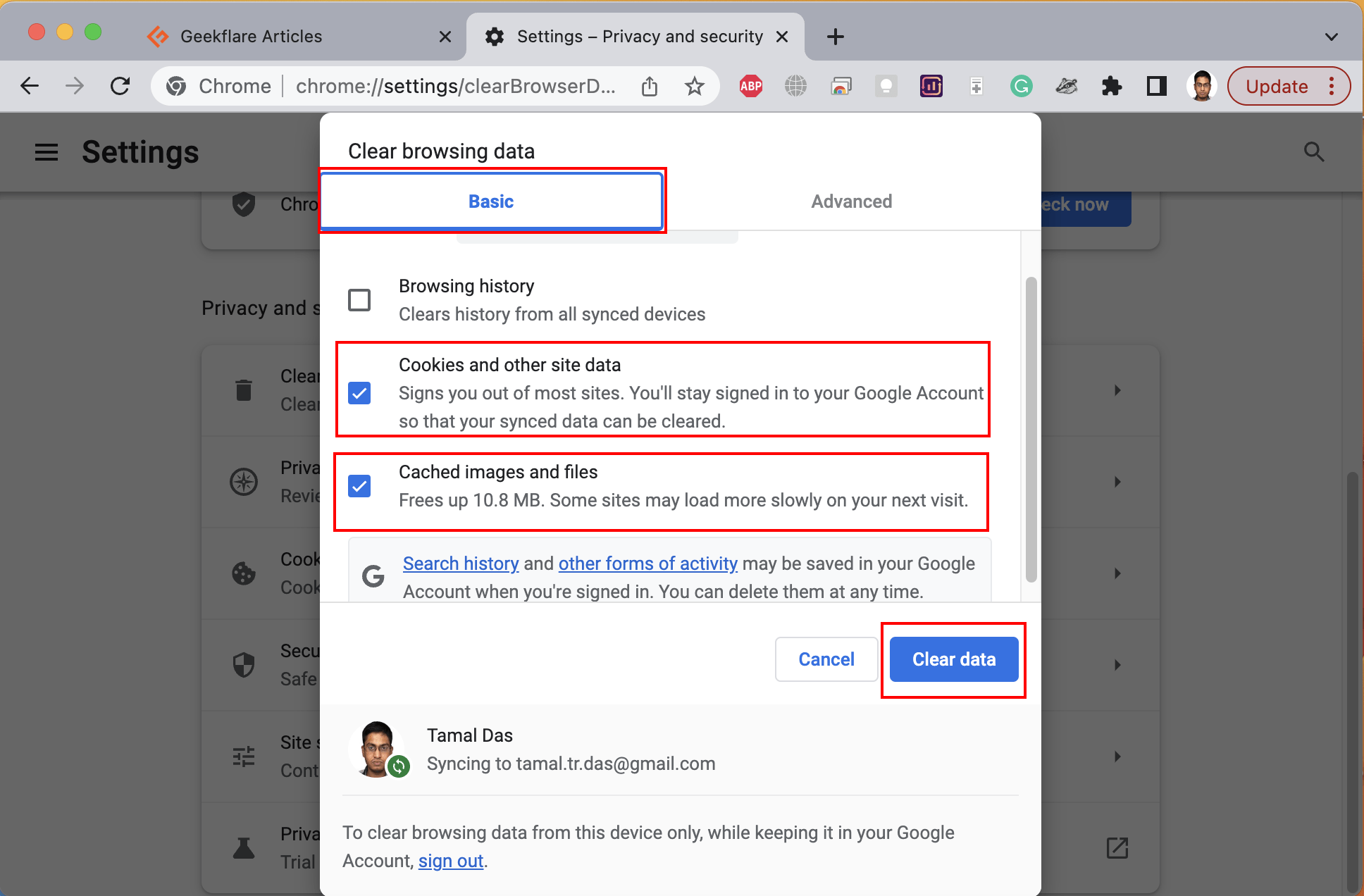Screen dimensions: 1364x896
Task: Uncheck Cookies and other site data
Action: (x=359, y=393)
